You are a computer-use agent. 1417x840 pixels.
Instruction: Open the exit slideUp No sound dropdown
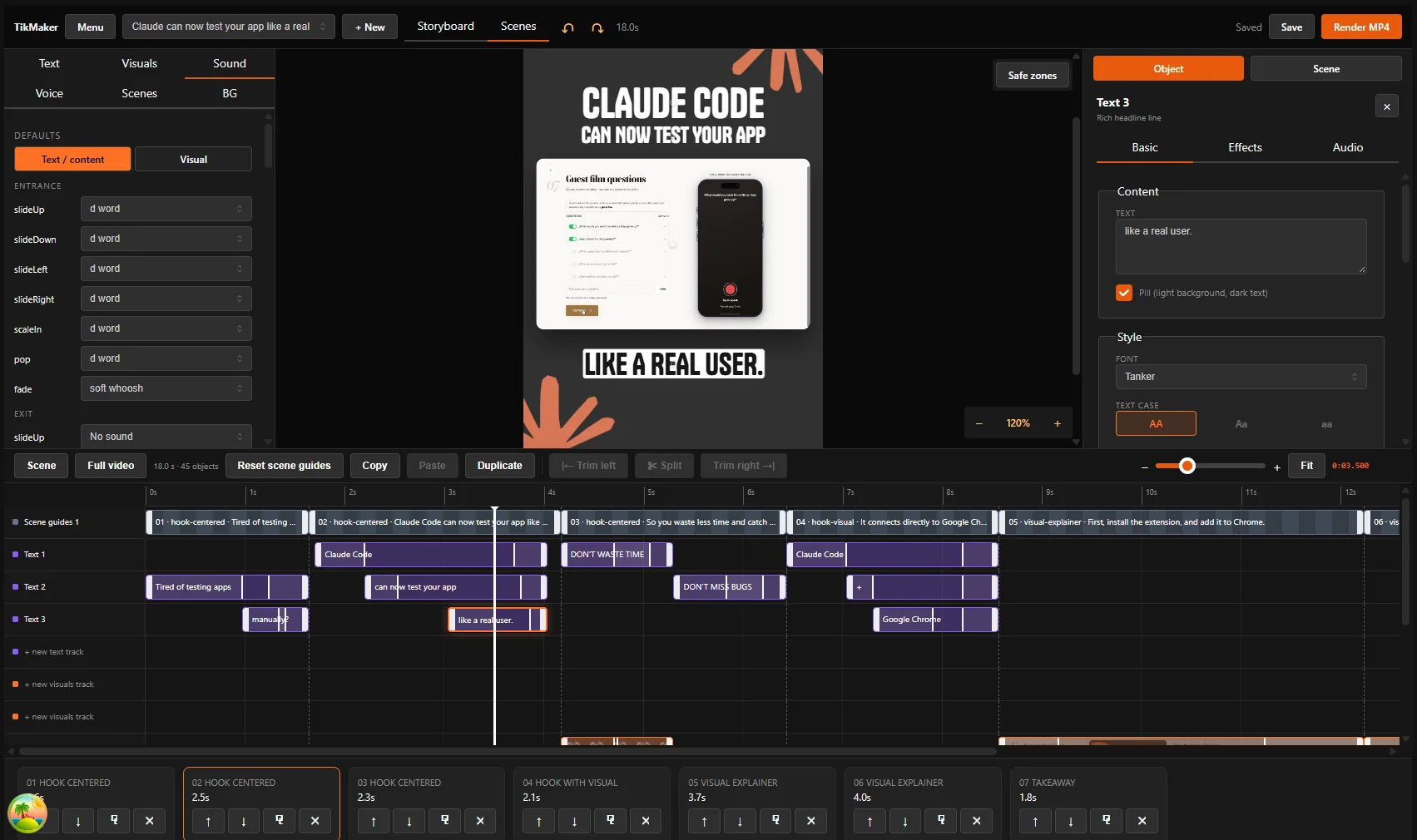166,437
